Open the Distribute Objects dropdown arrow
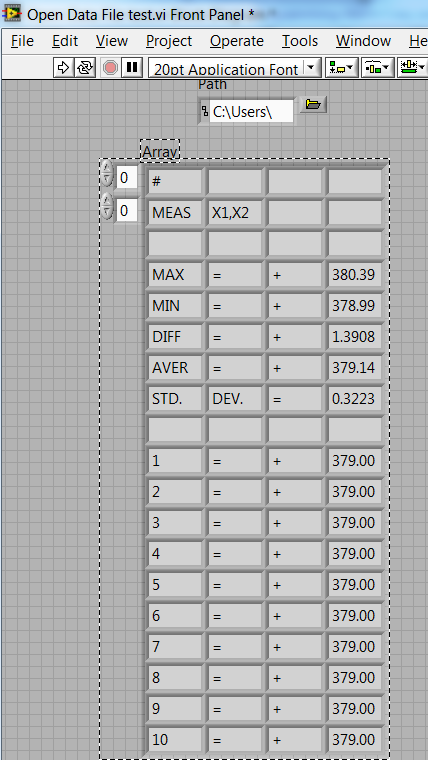 (385, 68)
